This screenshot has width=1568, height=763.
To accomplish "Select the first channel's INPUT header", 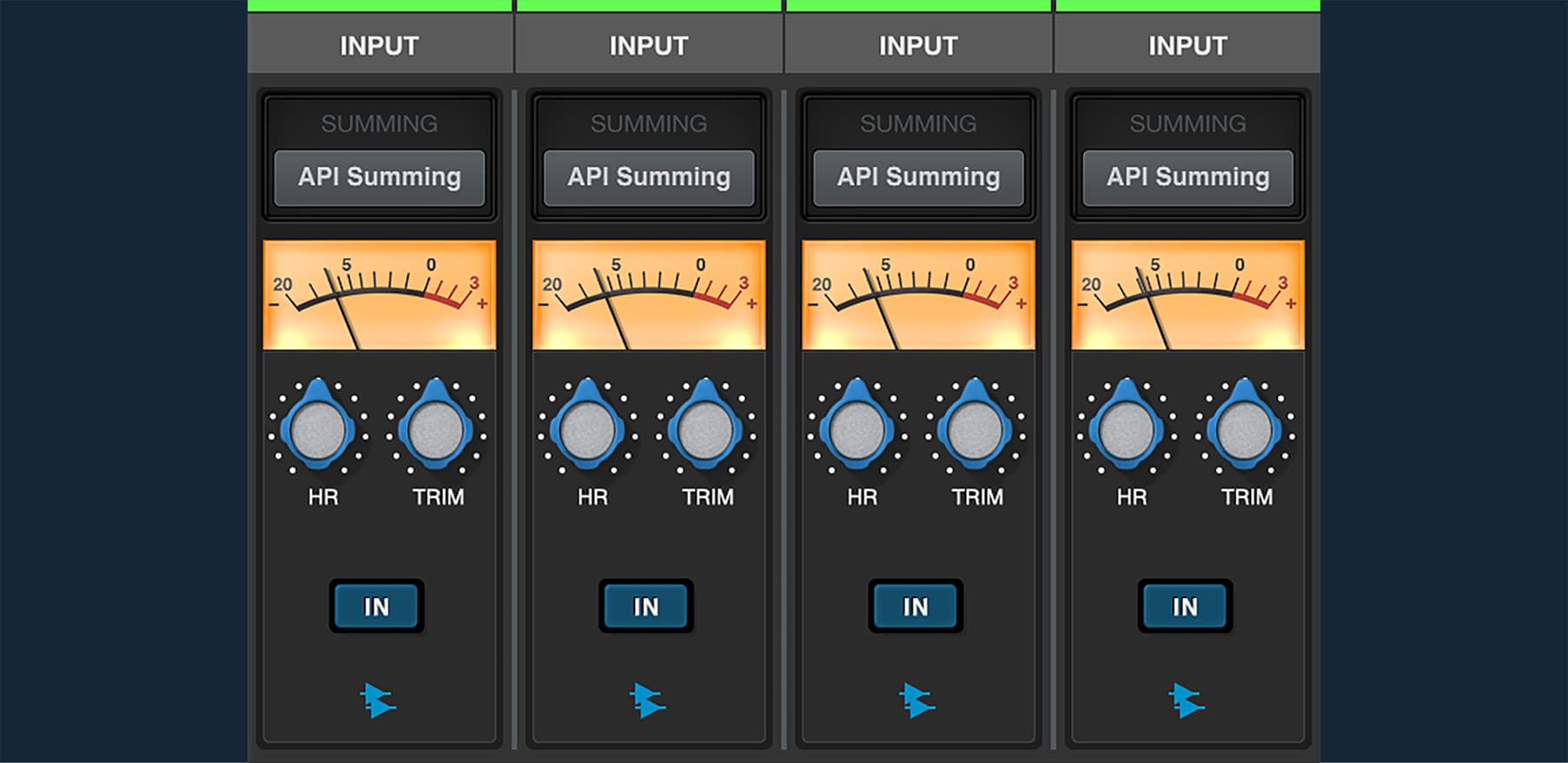I will pos(380,45).
